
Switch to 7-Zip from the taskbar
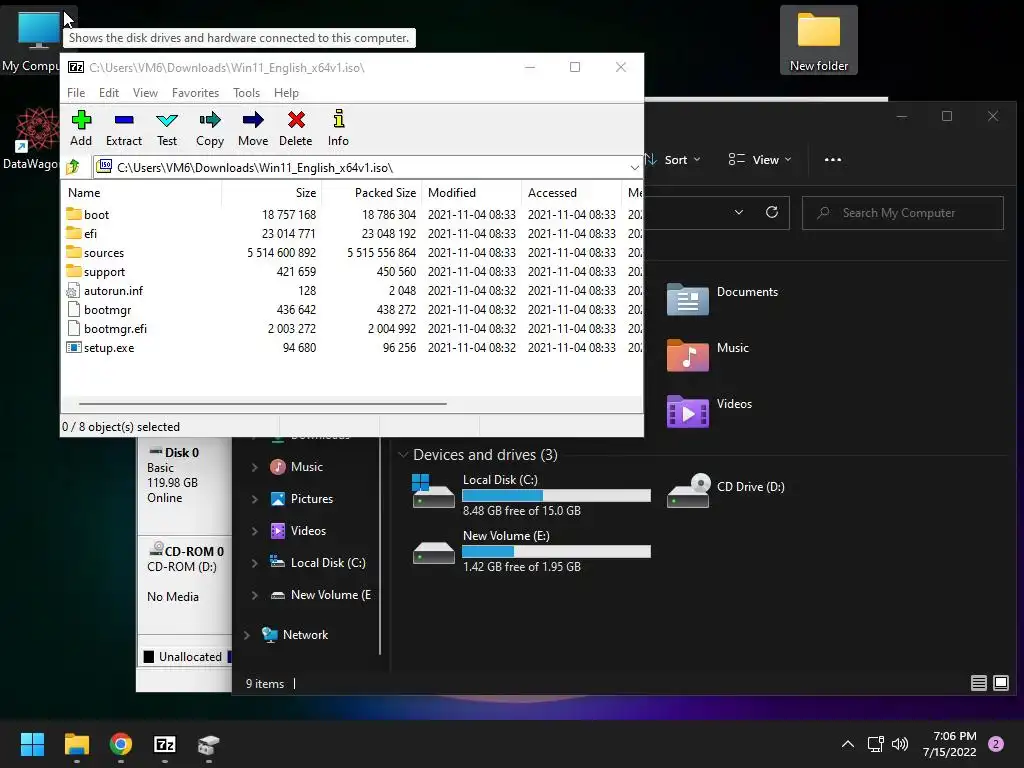[x=165, y=744]
